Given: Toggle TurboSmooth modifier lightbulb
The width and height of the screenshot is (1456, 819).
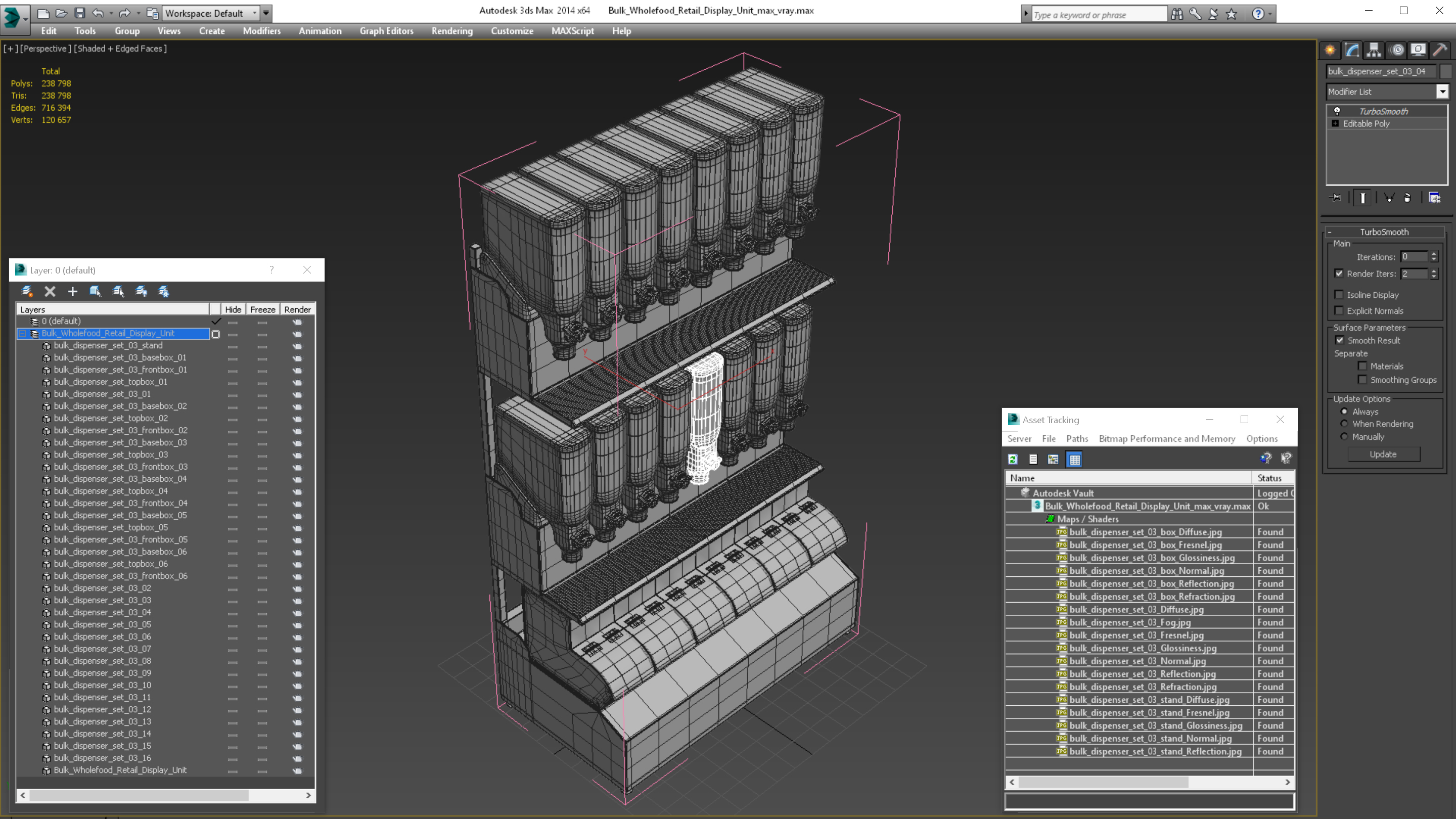Looking at the screenshot, I should coord(1337,111).
